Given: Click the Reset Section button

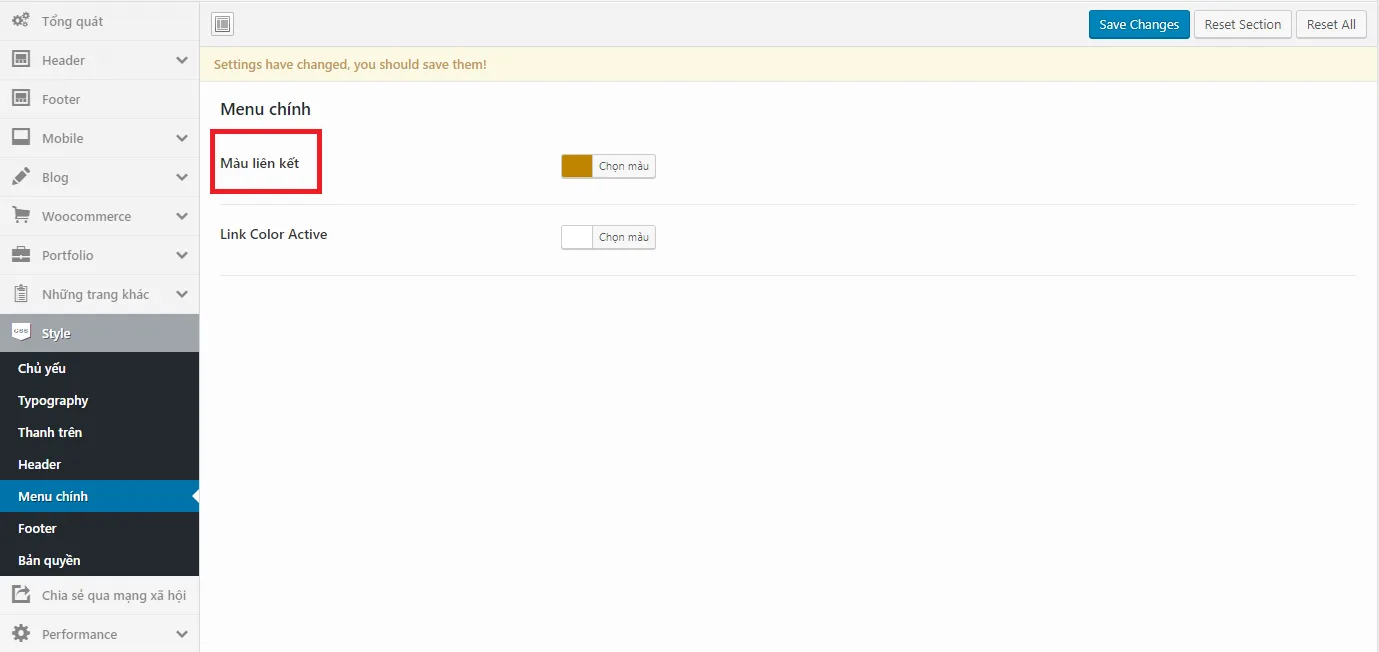Looking at the screenshot, I should pos(1242,24).
